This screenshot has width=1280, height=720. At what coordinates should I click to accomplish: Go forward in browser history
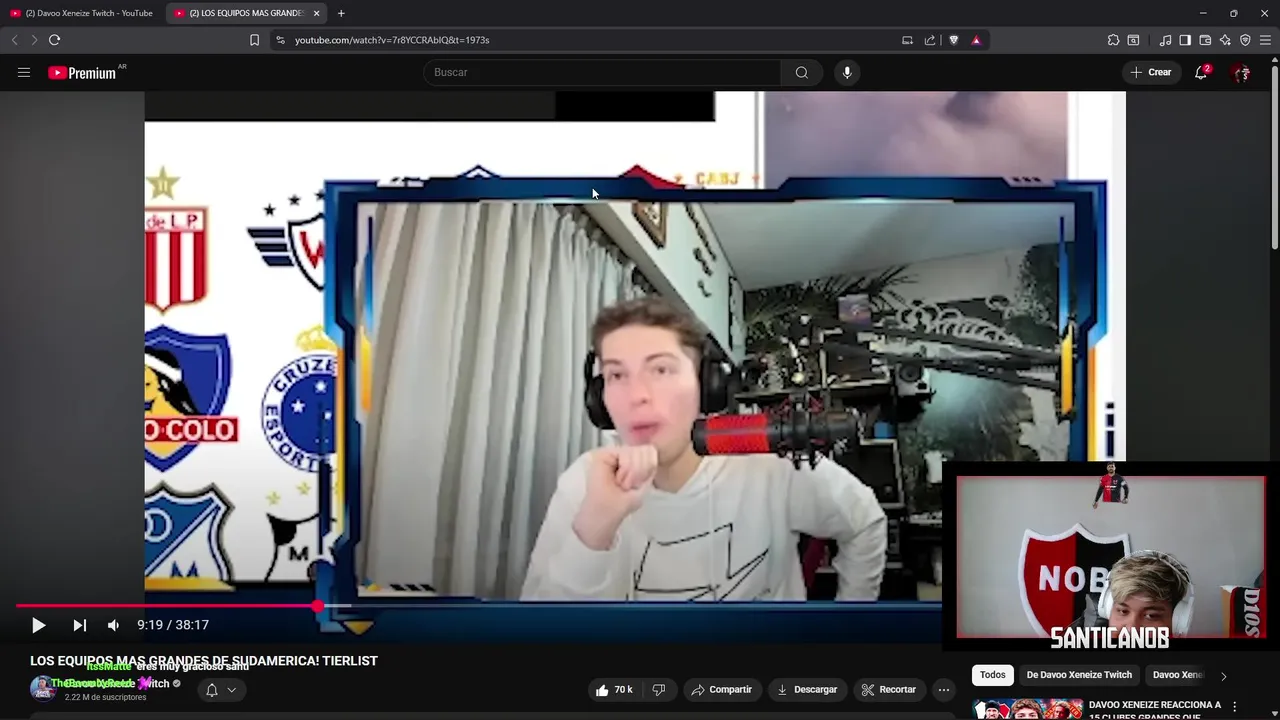[34, 40]
